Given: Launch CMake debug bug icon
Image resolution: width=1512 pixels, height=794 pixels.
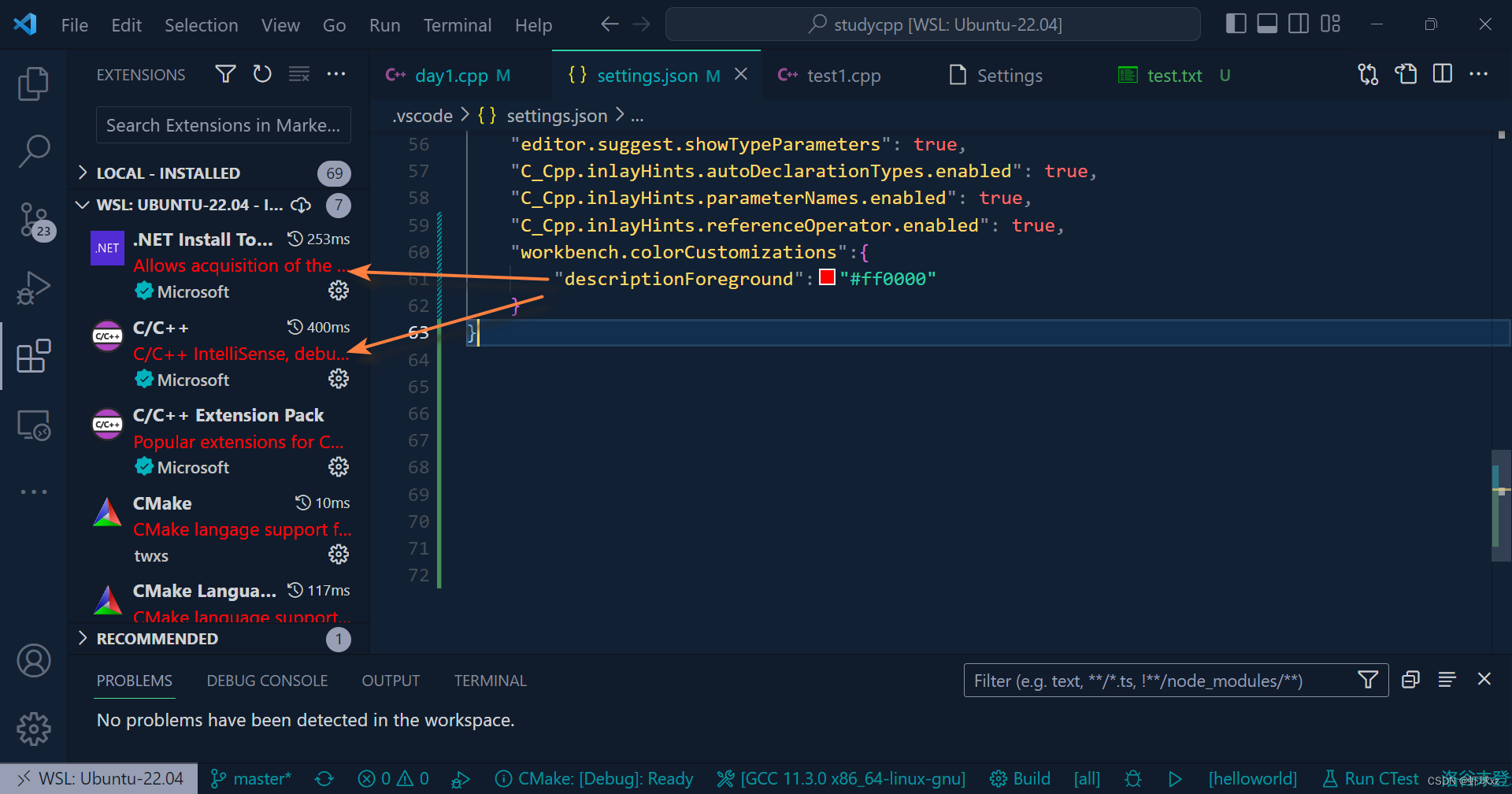Looking at the screenshot, I should click(x=1133, y=779).
